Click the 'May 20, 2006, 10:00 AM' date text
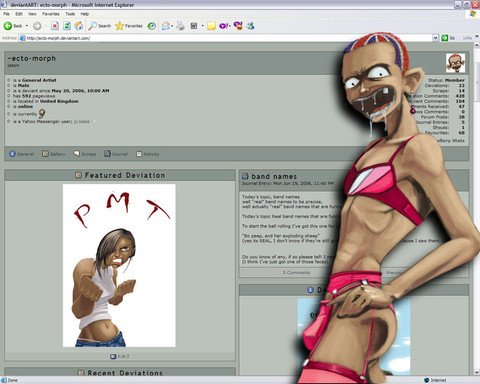Viewport: 480px width, 384px height. point(80,91)
